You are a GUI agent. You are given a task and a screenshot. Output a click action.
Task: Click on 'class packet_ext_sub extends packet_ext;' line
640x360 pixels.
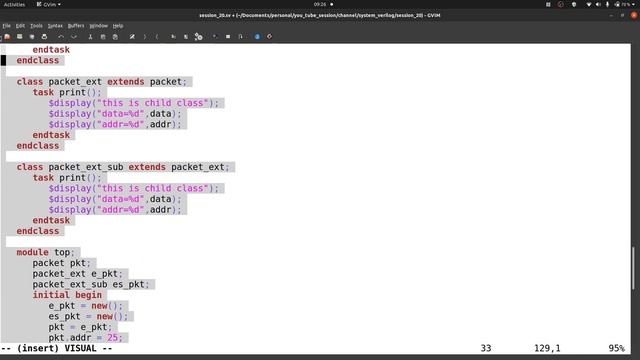coord(123,167)
